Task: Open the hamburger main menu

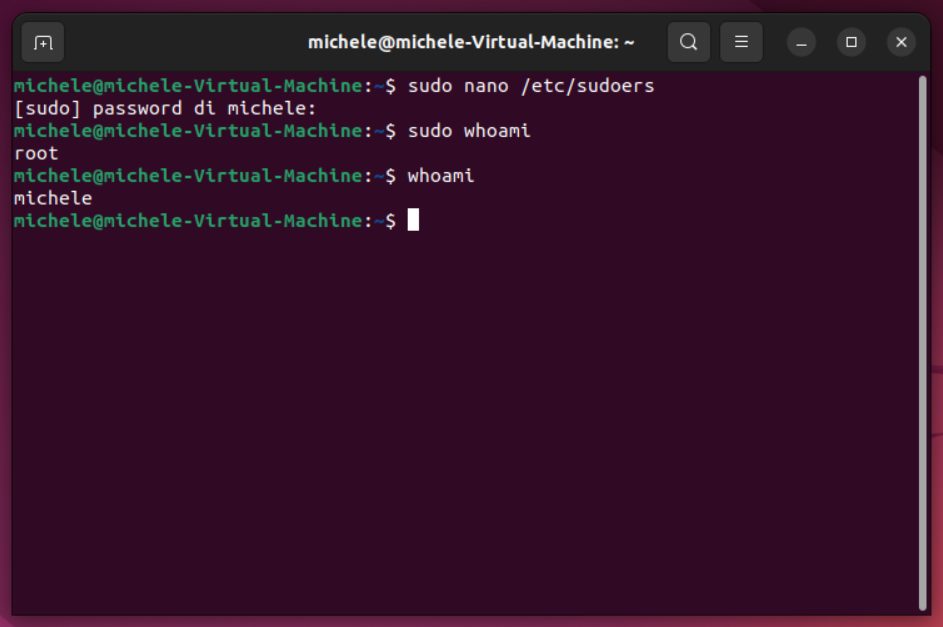Action: tap(741, 42)
